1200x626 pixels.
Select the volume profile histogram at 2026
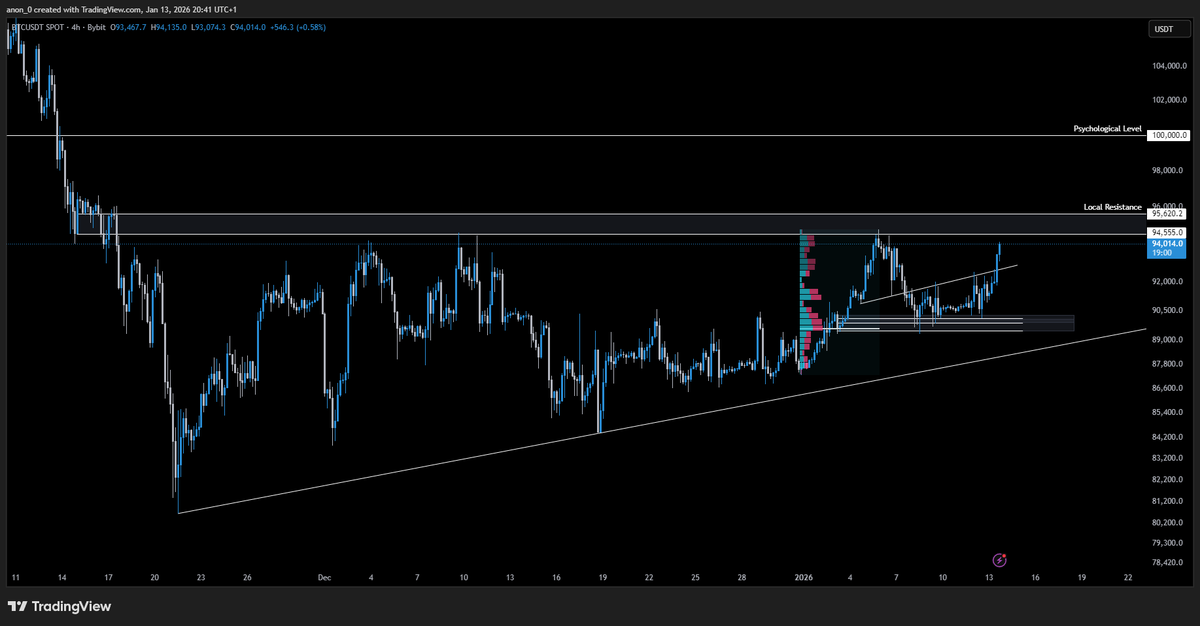pyautogui.click(x=812, y=300)
